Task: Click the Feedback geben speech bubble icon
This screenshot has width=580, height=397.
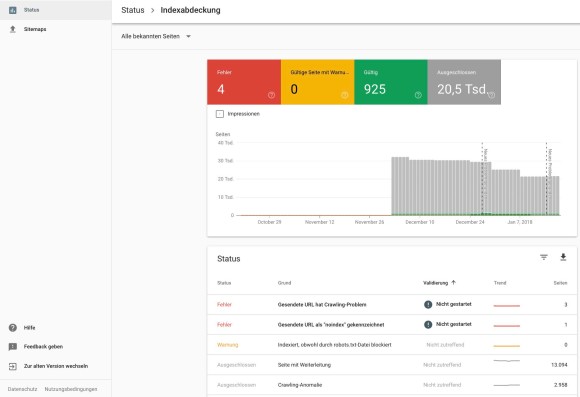Action: tap(13, 347)
